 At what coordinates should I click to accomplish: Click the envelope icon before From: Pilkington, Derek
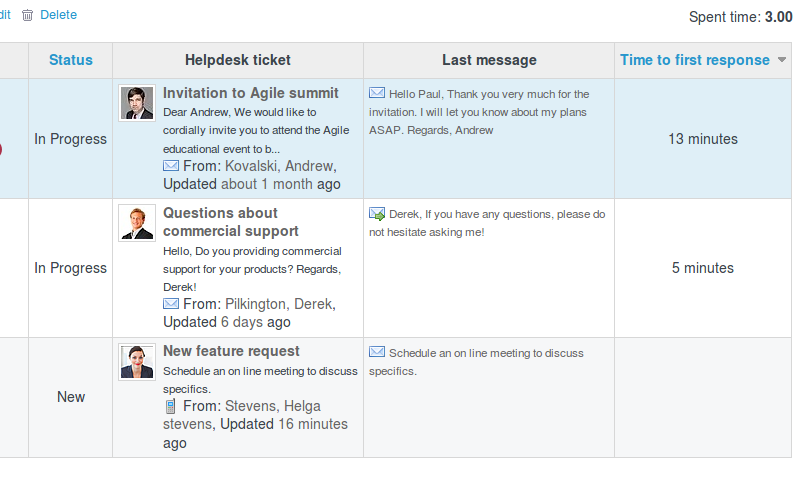(x=171, y=304)
